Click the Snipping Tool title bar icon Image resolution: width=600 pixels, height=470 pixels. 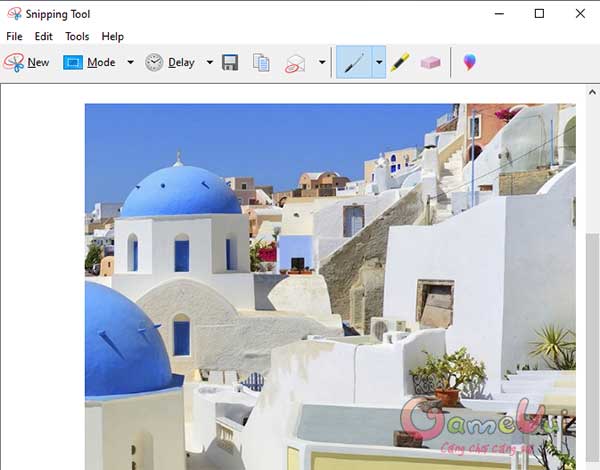pyautogui.click(x=15, y=14)
